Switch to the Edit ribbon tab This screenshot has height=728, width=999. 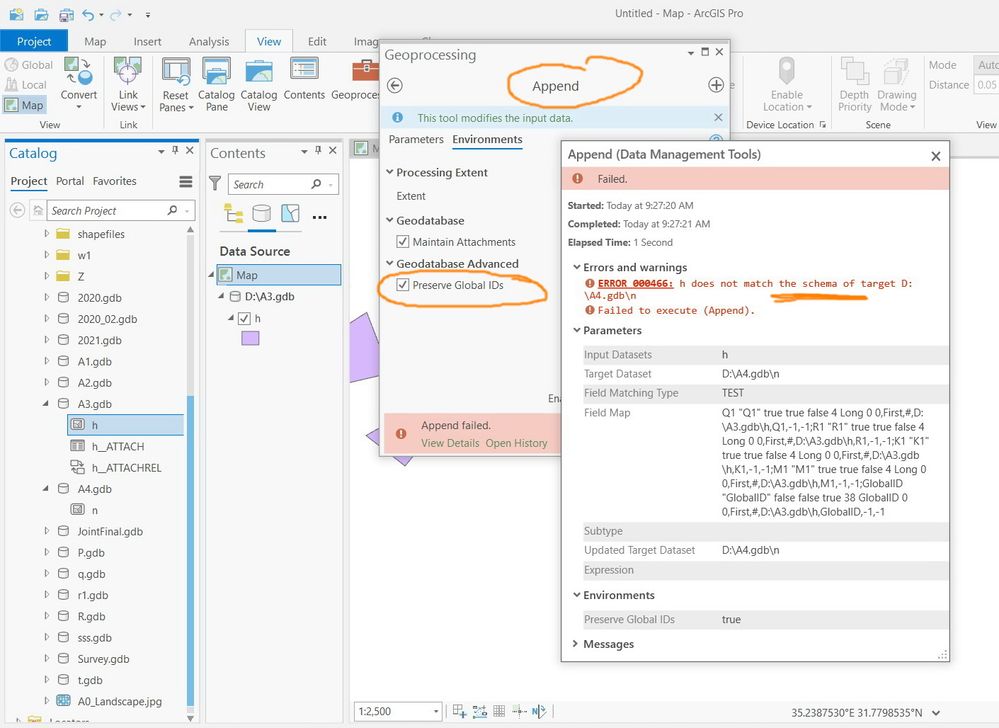coord(317,41)
